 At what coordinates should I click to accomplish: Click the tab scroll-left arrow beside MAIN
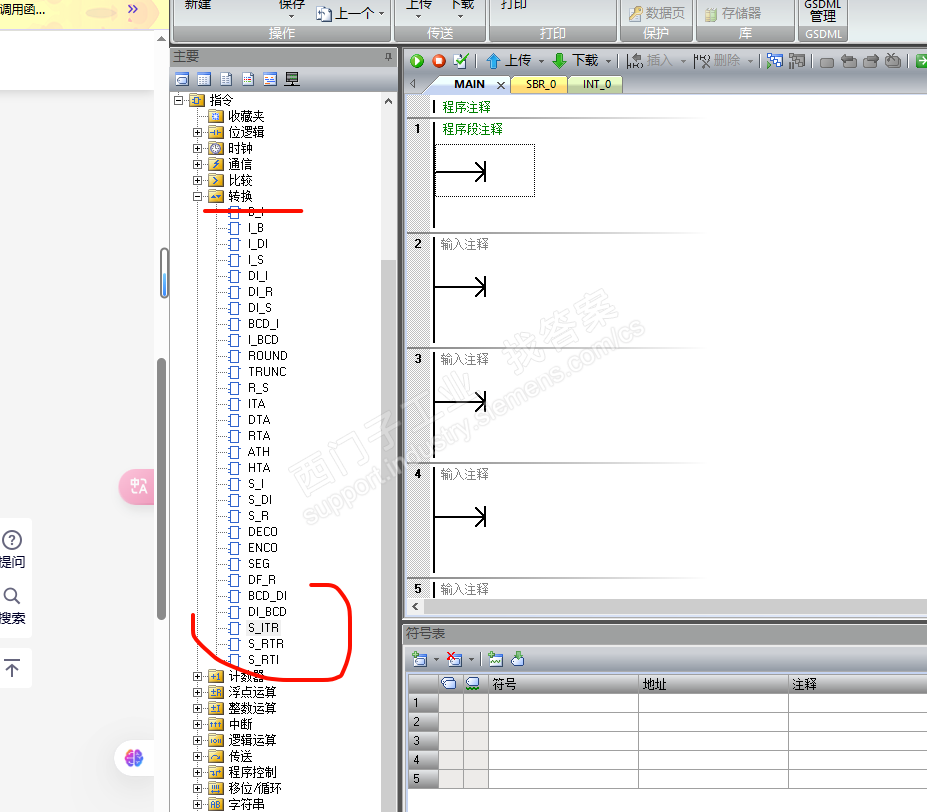[413, 84]
